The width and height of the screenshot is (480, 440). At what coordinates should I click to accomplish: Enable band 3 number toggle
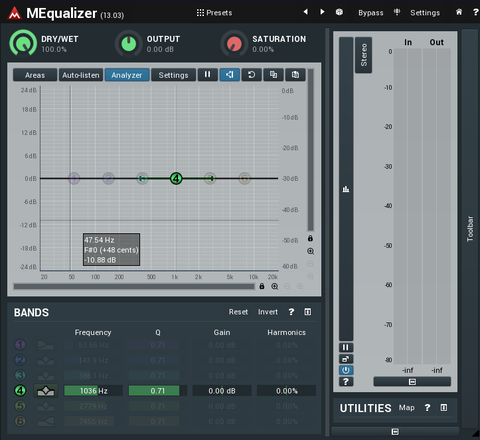coord(20,375)
